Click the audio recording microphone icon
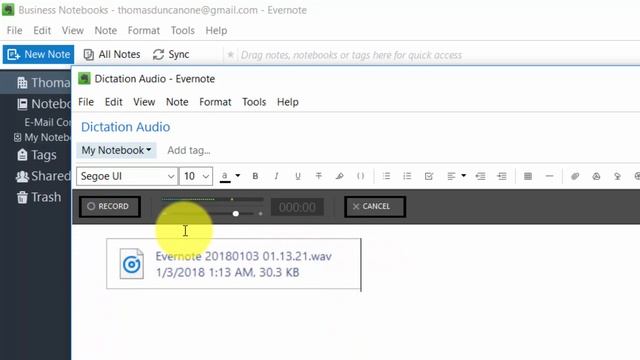The image size is (640, 360). click(x=617, y=176)
